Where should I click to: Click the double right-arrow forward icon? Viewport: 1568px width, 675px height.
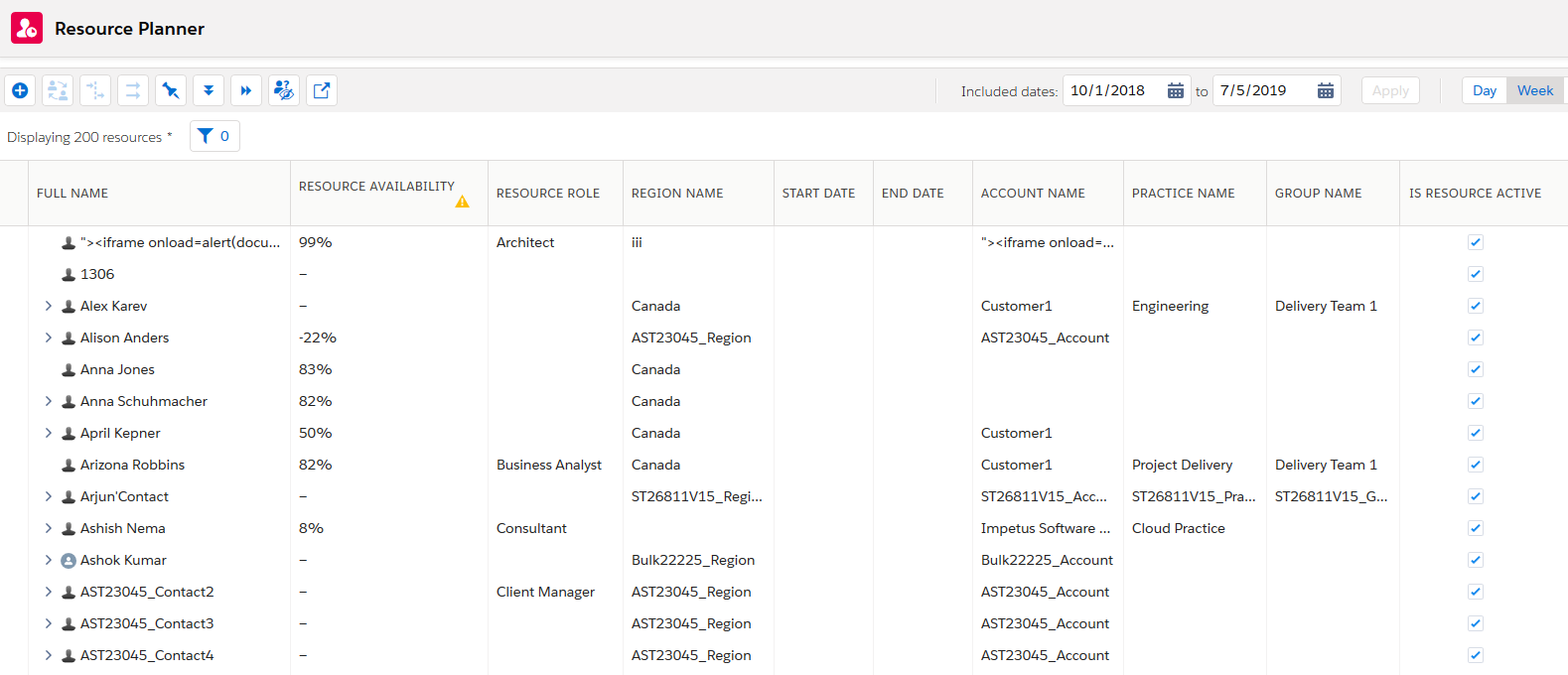point(246,90)
